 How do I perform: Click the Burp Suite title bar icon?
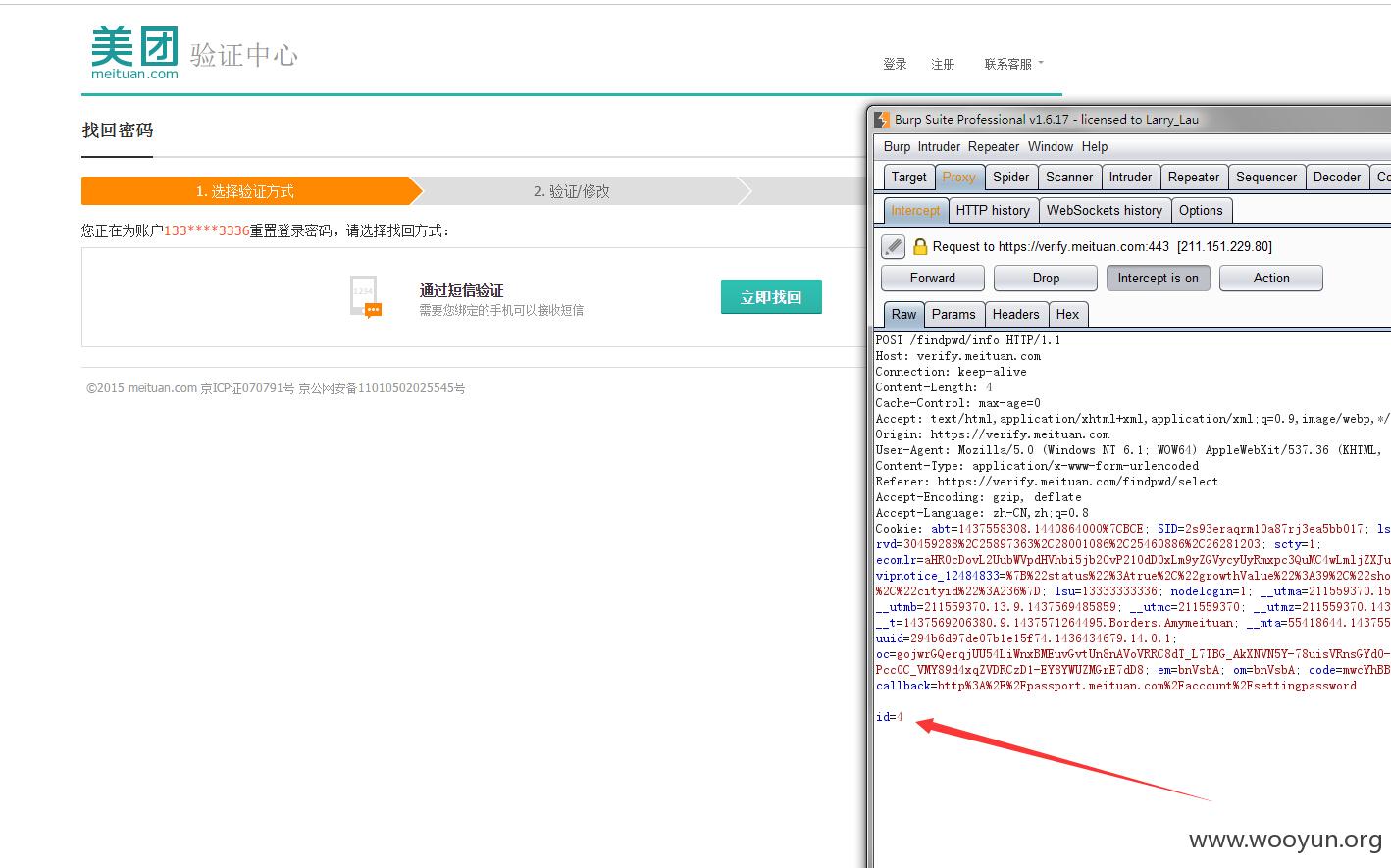pos(883,119)
